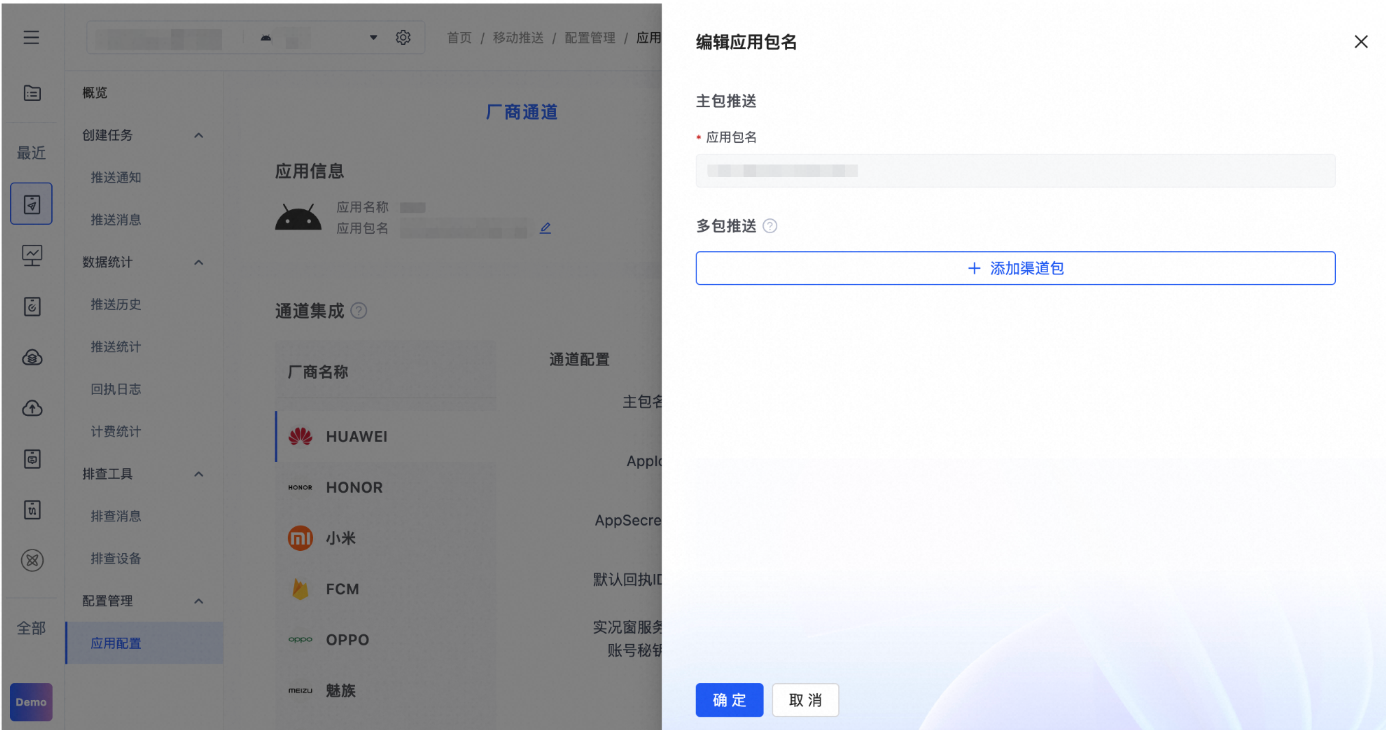
Task: Open 排查设备 menu item
Action: (116, 558)
